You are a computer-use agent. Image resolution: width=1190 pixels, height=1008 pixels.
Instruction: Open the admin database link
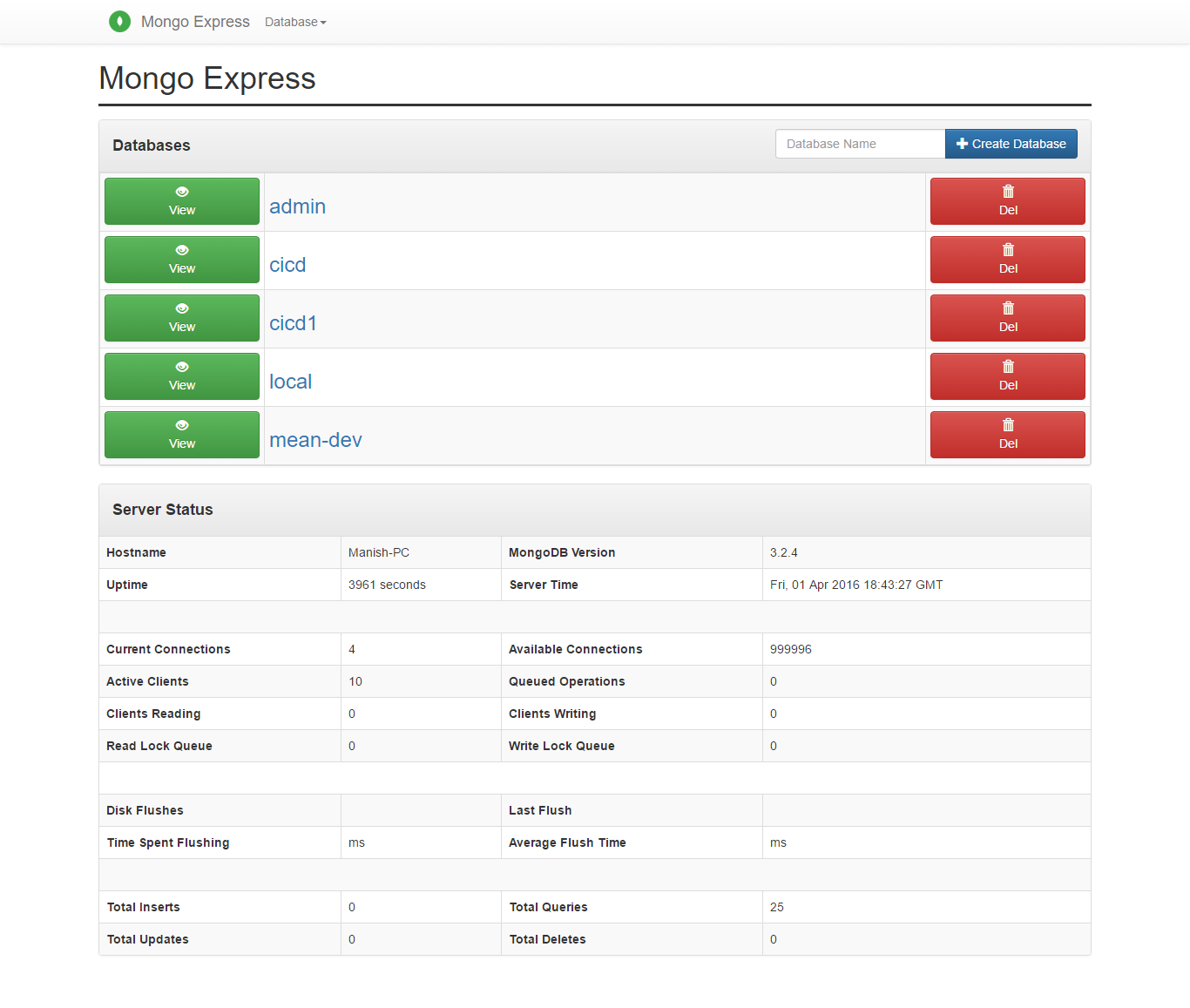[x=297, y=206]
